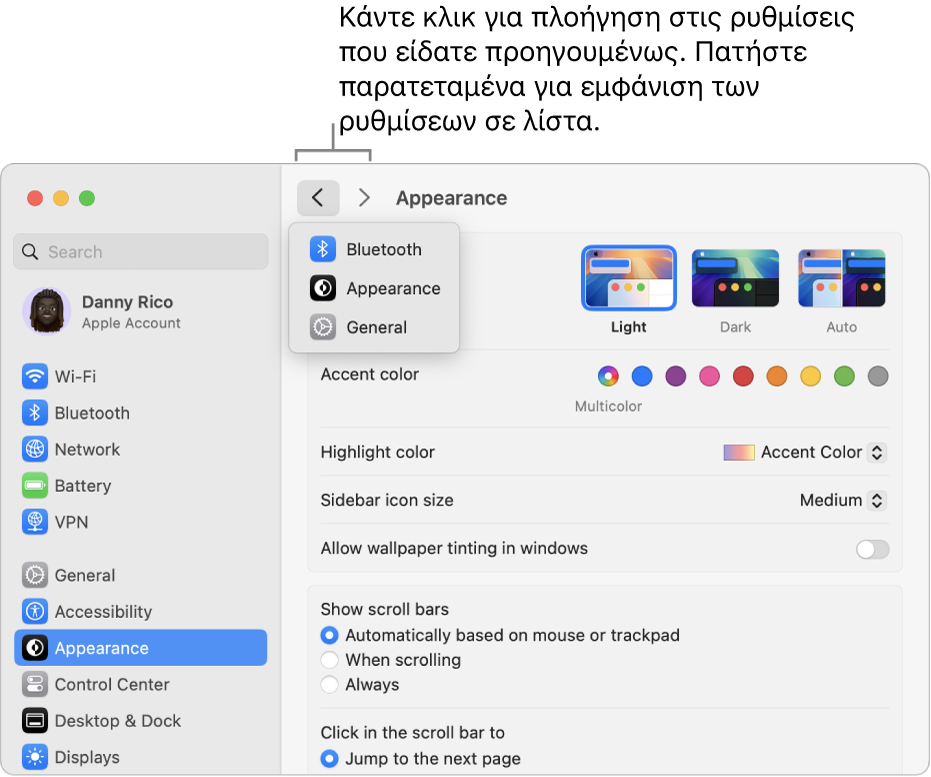931x777 pixels.
Task: Pick graphite accent color
Action: 878,376
